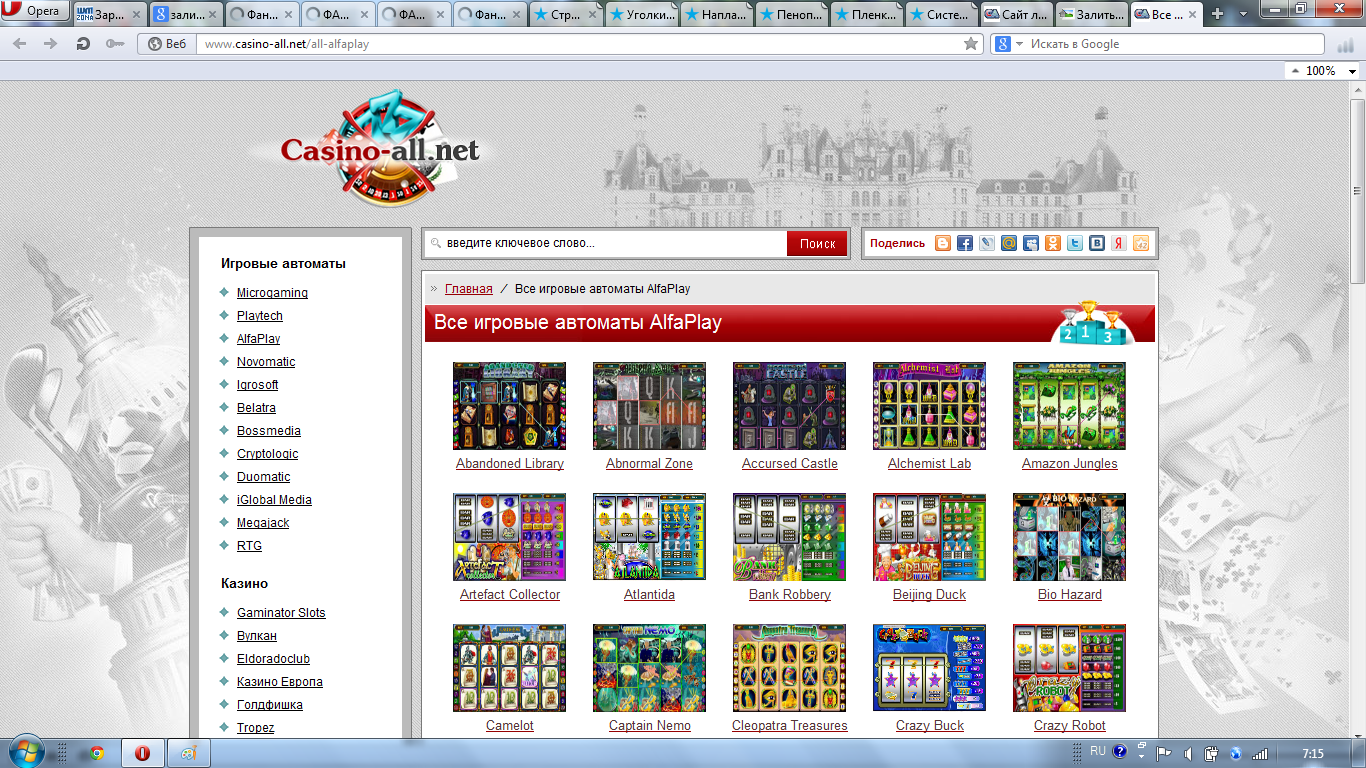Image resolution: width=1366 pixels, height=768 pixels.
Task: Share the page on Twitter
Action: tap(1075, 243)
